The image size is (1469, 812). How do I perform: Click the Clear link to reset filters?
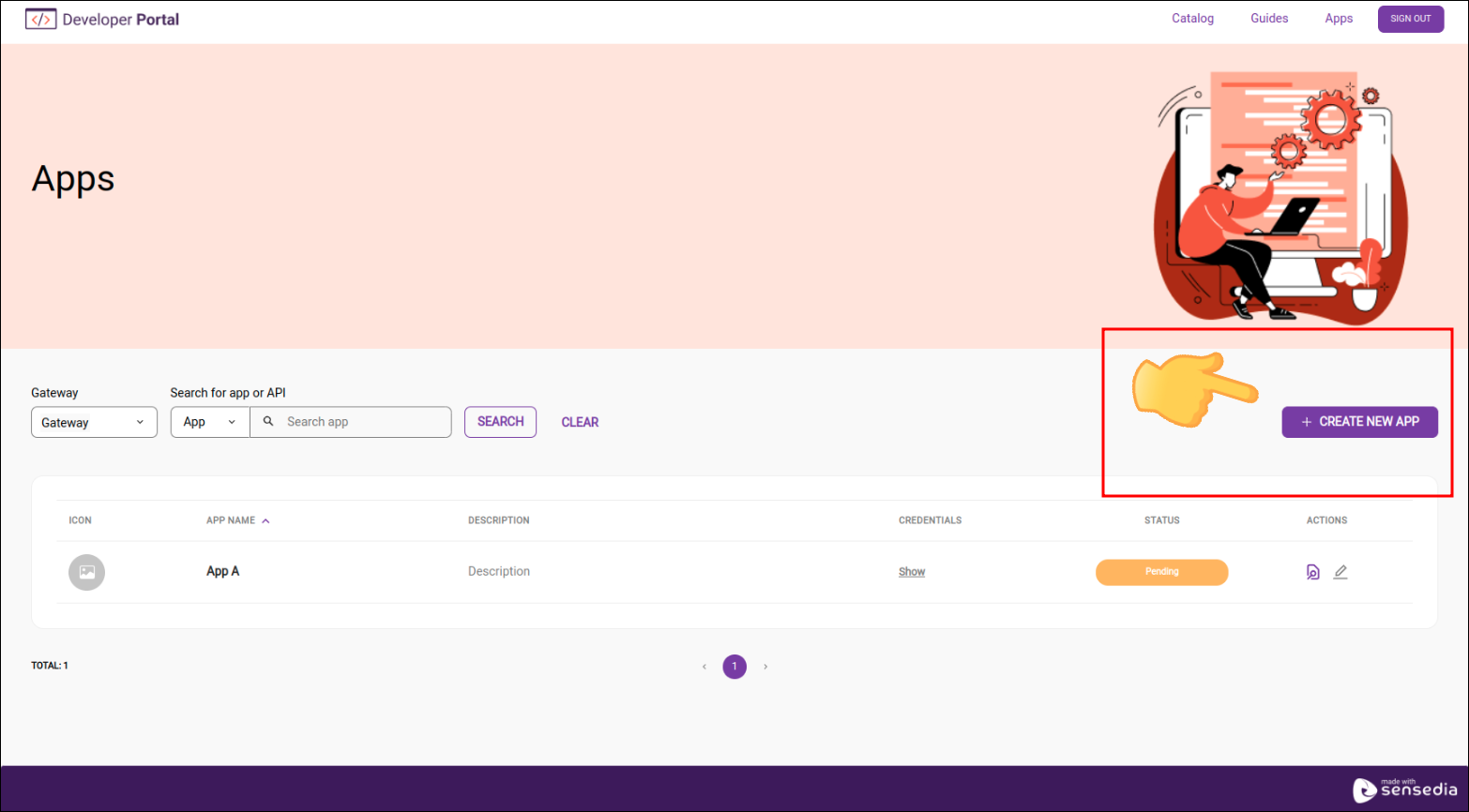point(579,422)
